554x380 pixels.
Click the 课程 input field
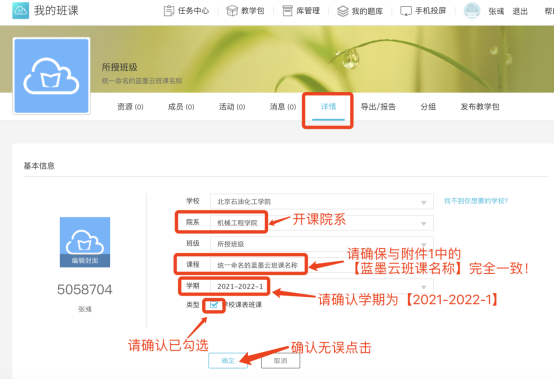(x=322, y=265)
